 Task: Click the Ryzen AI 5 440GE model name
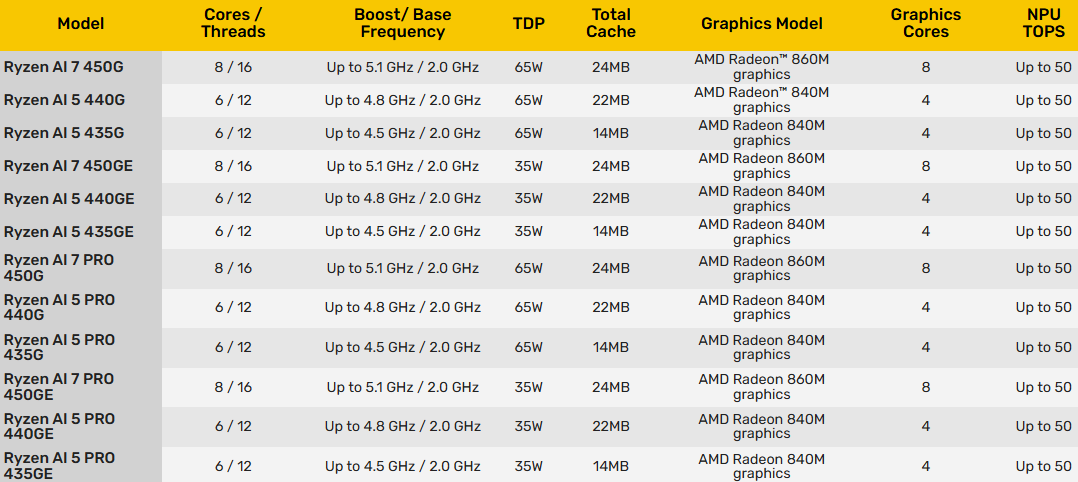click(69, 199)
